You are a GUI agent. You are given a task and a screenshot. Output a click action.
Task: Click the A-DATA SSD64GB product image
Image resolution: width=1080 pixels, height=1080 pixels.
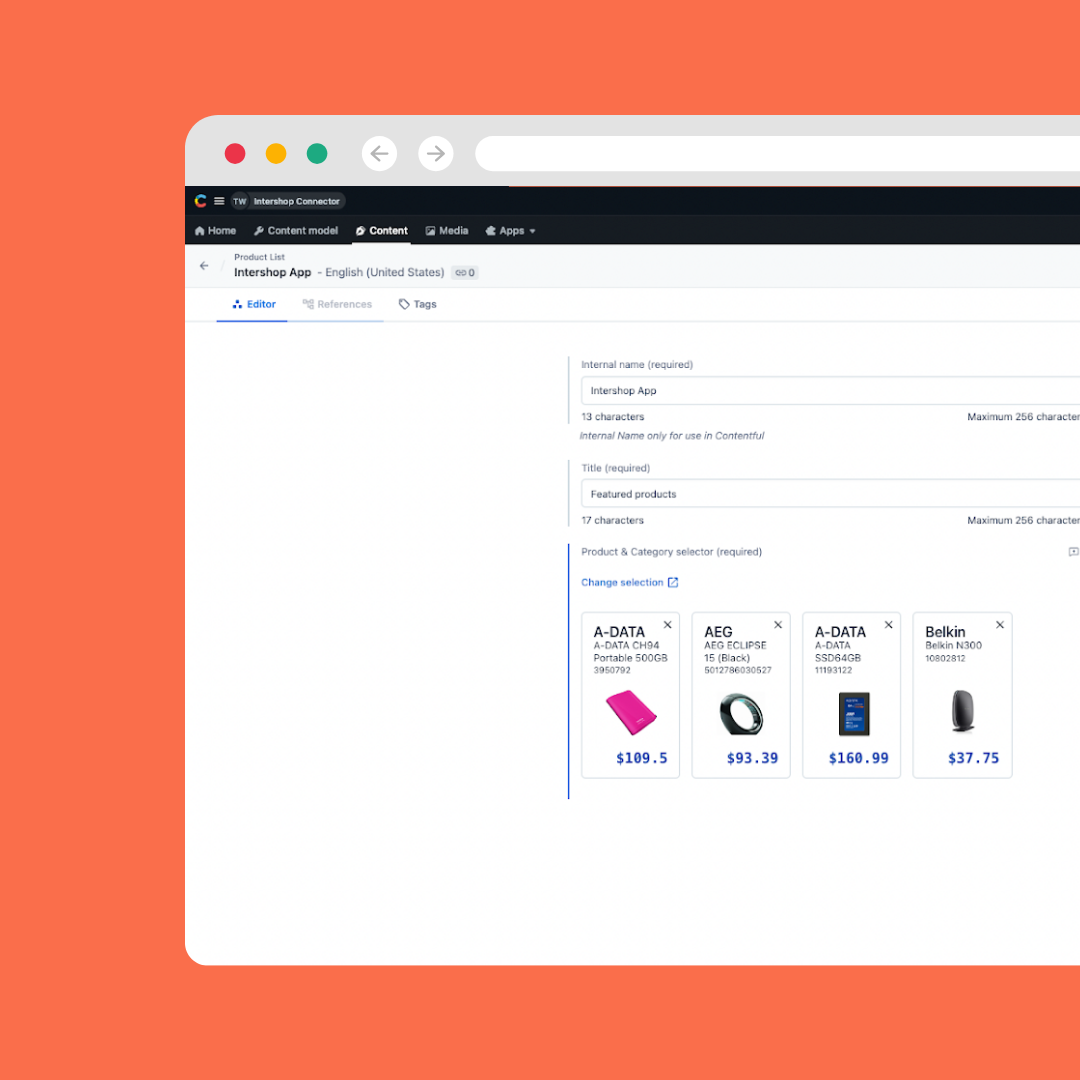point(854,714)
